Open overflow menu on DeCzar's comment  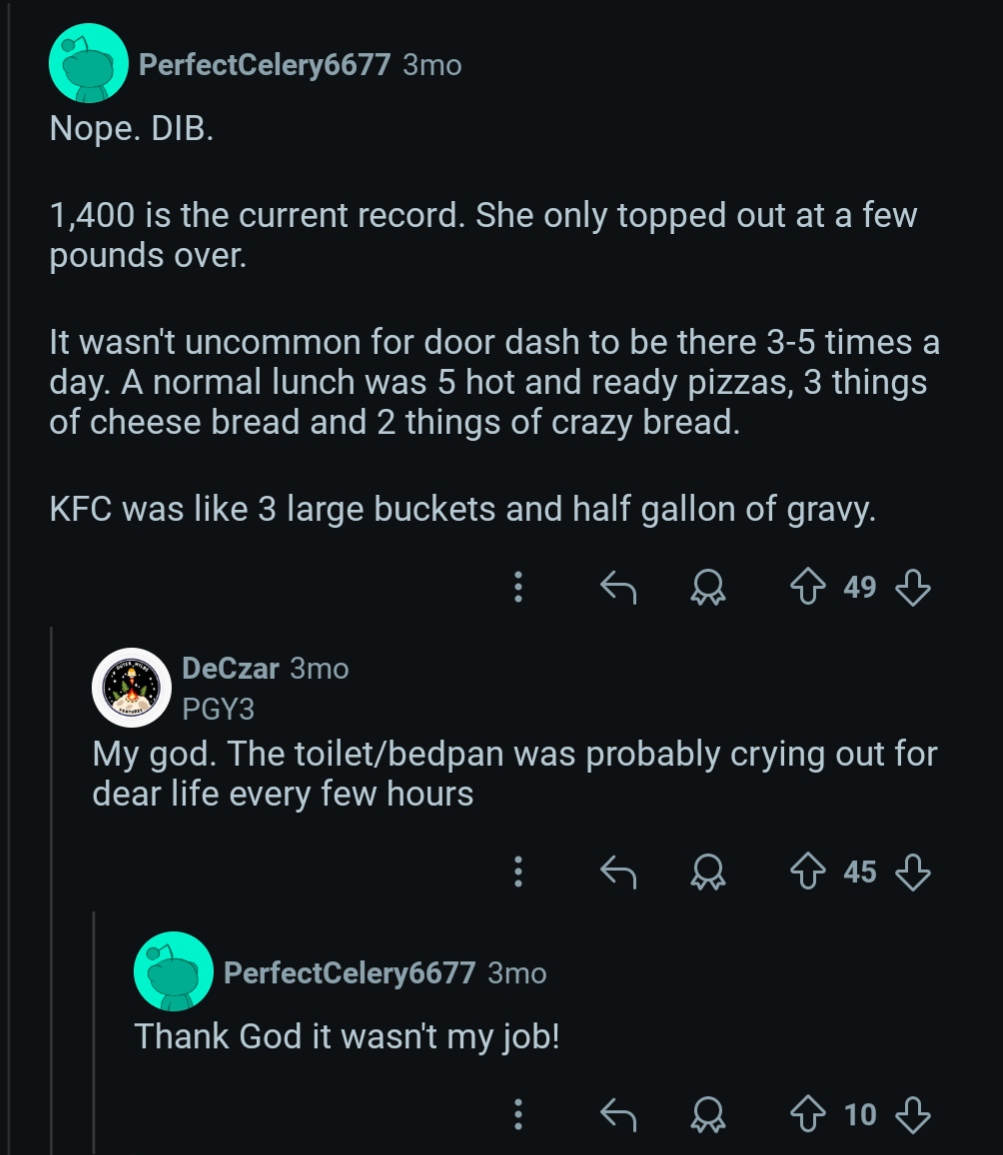pyautogui.click(x=518, y=872)
